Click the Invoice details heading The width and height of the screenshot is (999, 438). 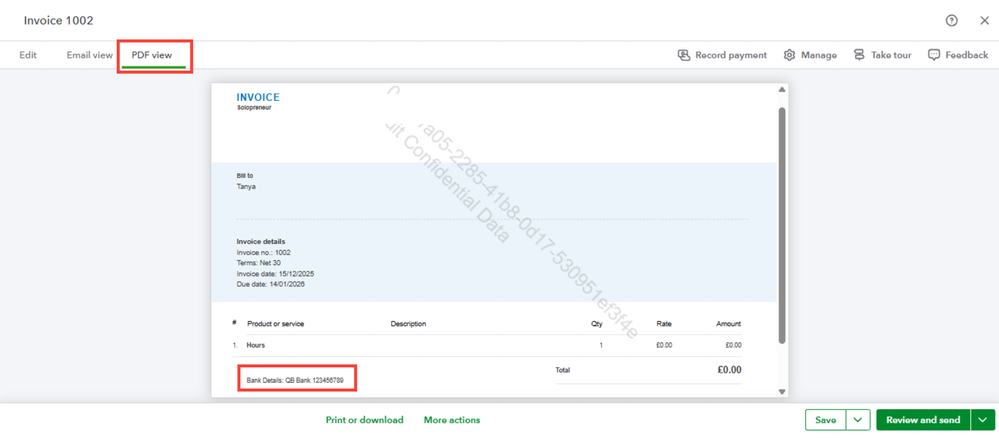tap(261, 242)
